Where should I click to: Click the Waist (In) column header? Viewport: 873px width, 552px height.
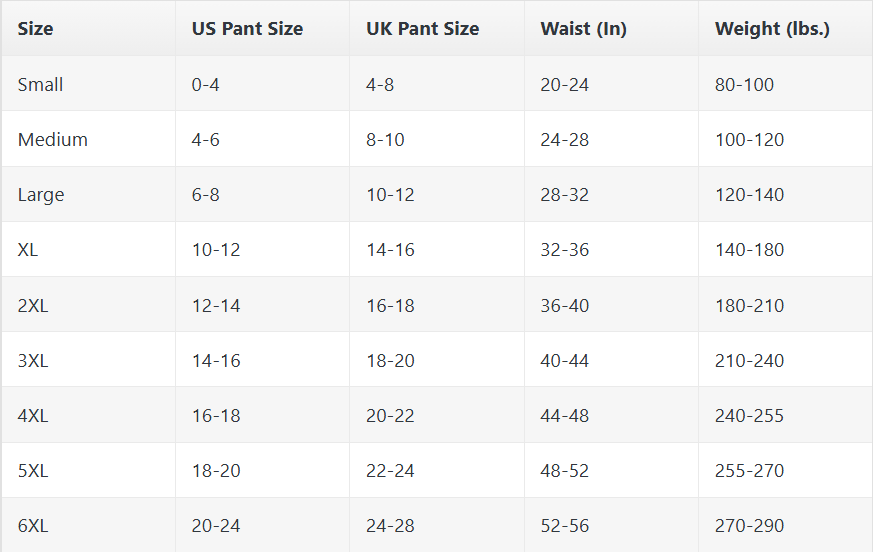pos(583,29)
